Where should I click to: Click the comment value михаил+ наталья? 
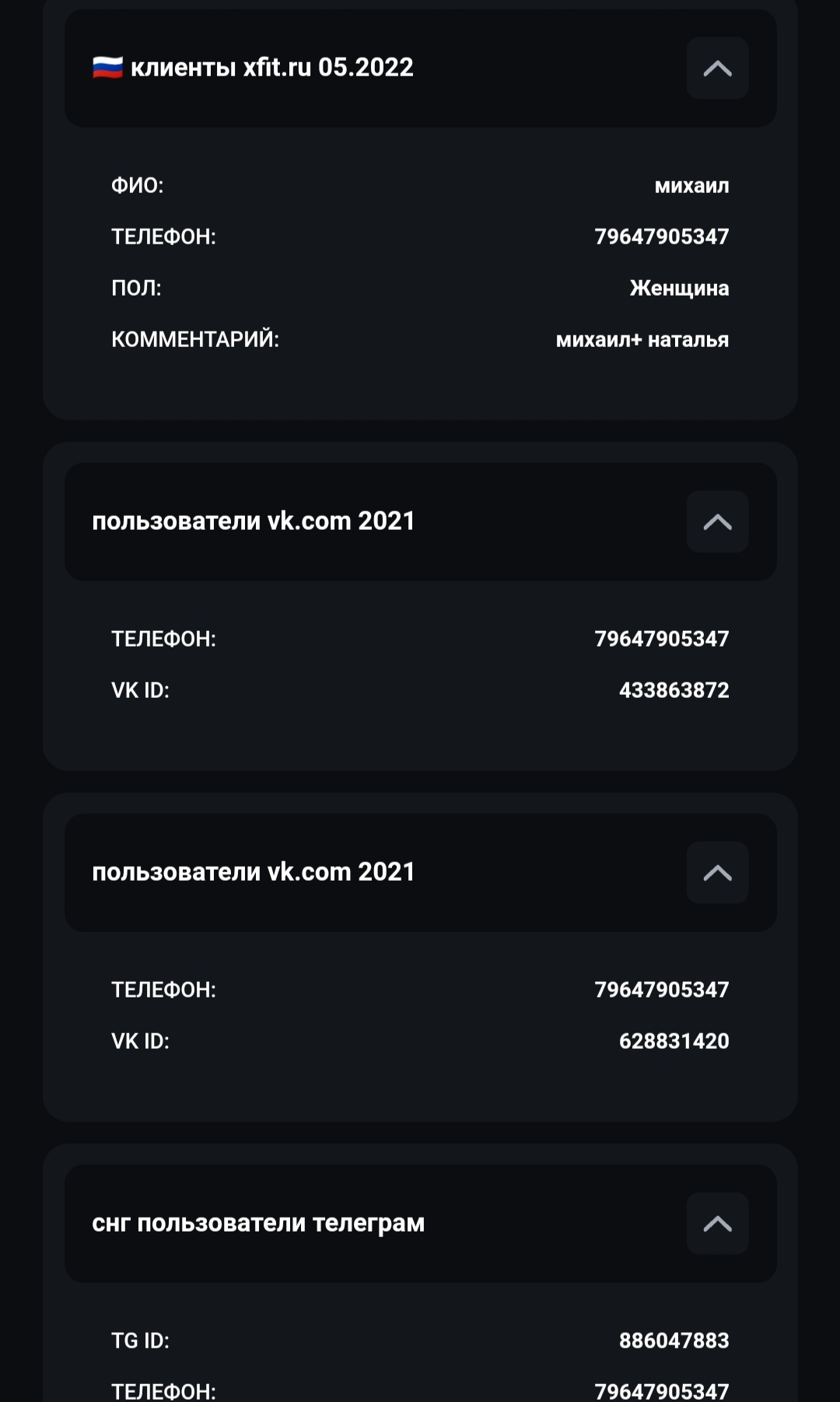[x=642, y=340]
